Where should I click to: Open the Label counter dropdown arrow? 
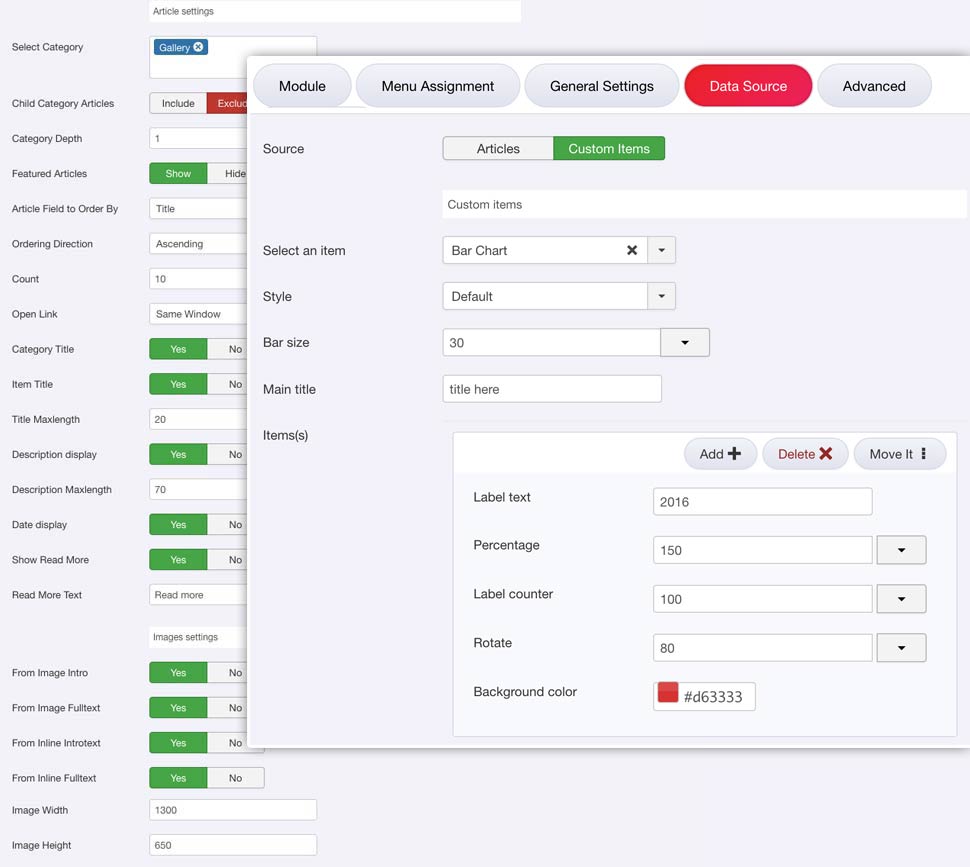pos(901,599)
